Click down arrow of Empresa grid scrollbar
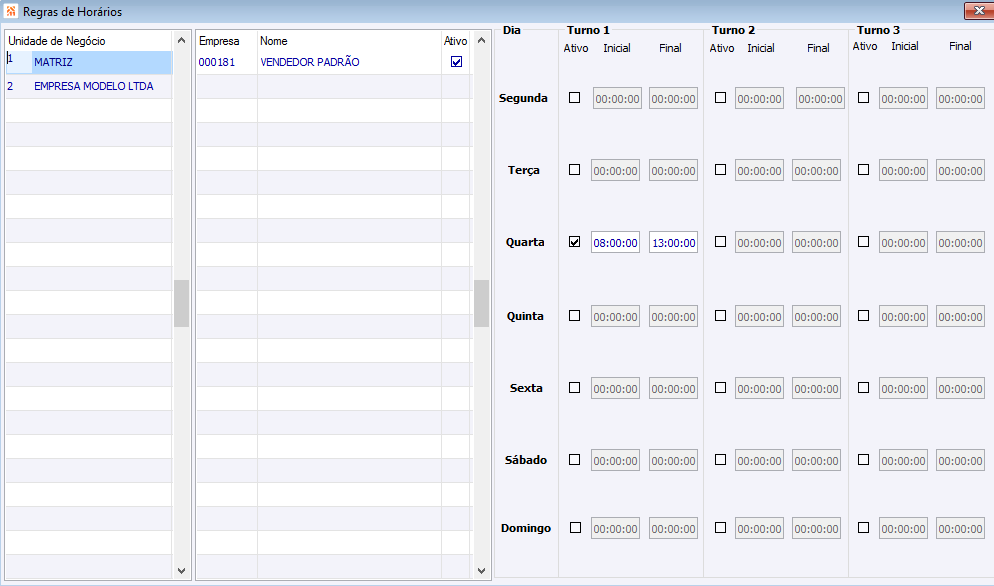This screenshot has width=994, height=586. tap(481, 571)
